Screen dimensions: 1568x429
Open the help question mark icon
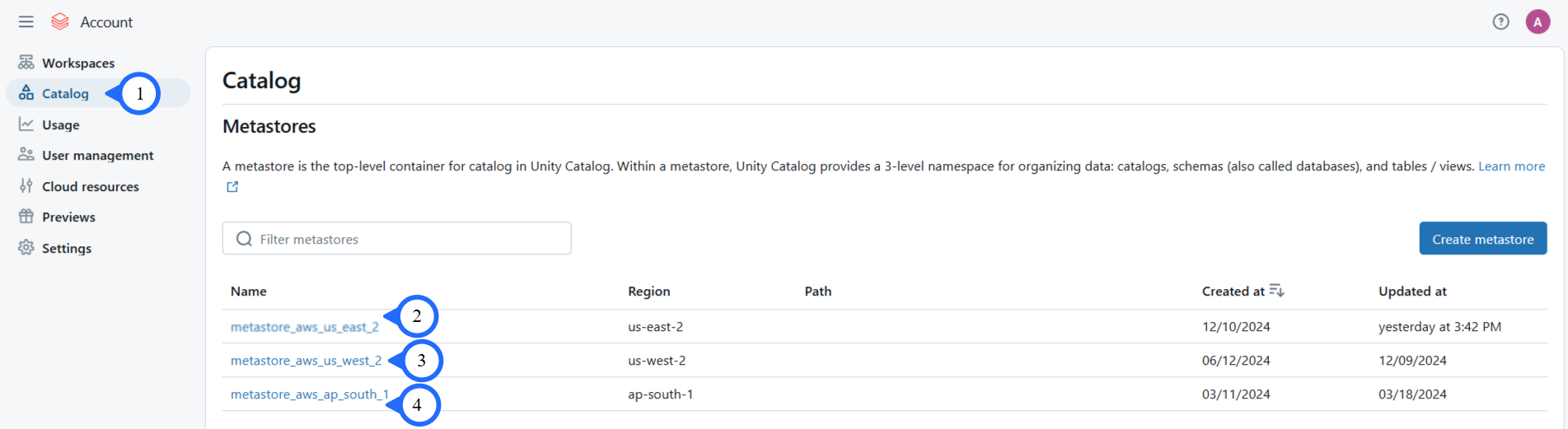pyautogui.click(x=1500, y=22)
